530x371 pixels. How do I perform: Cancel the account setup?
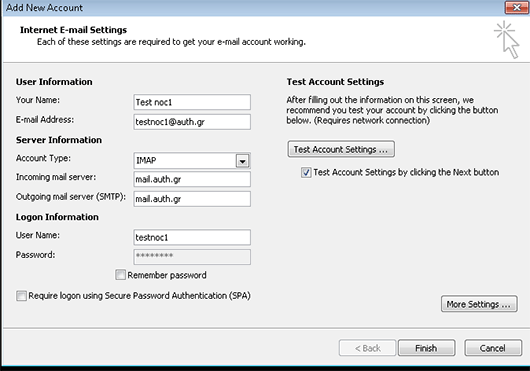493,348
